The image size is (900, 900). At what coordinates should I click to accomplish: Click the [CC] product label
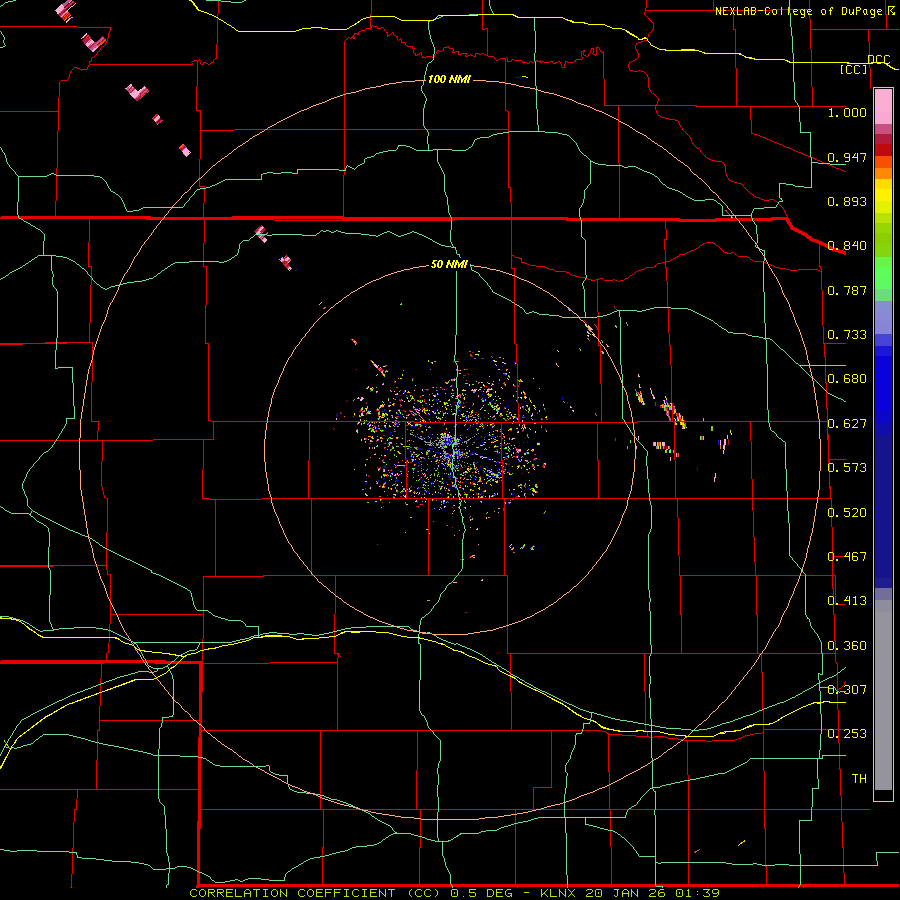[x=854, y=69]
